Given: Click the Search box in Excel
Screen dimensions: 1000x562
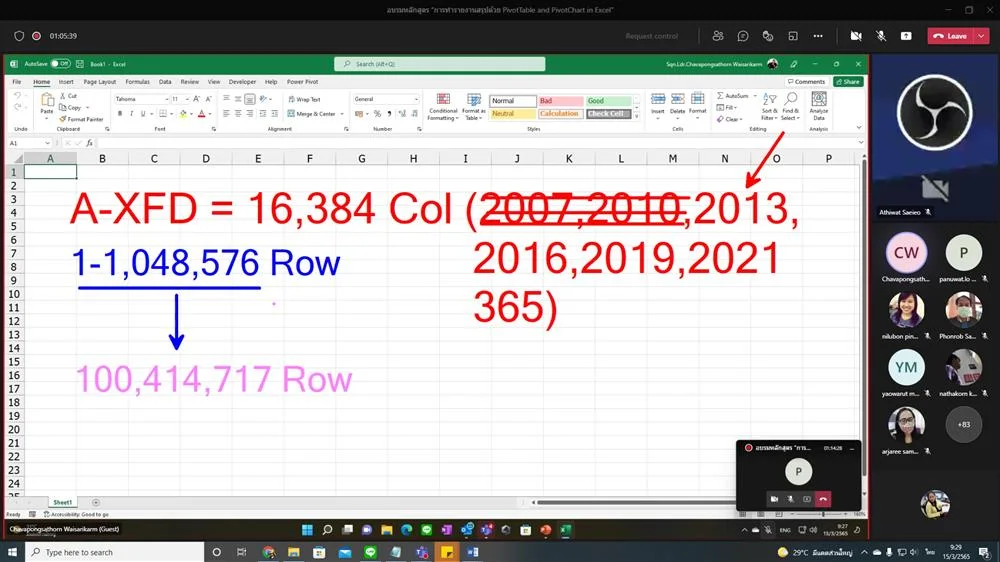Looking at the screenshot, I should [x=439, y=64].
